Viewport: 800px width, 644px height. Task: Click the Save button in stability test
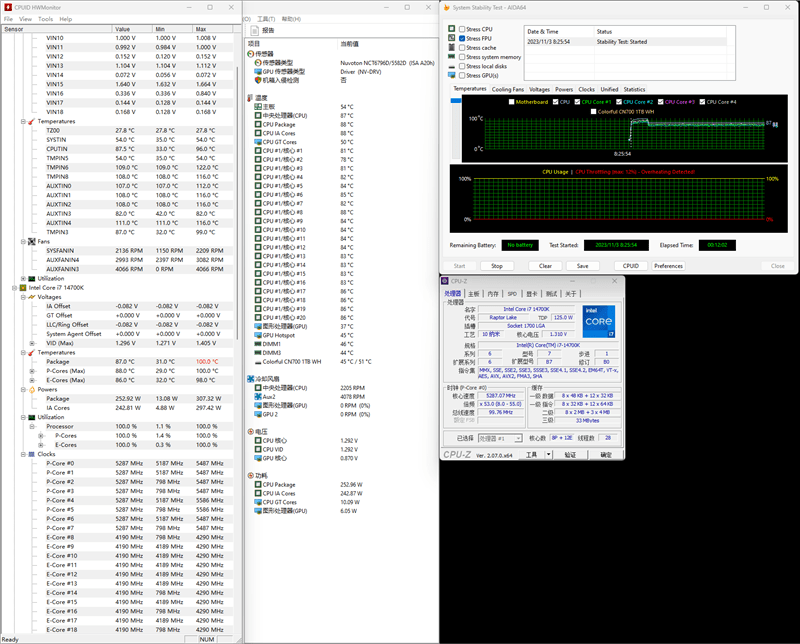coord(583,266)
